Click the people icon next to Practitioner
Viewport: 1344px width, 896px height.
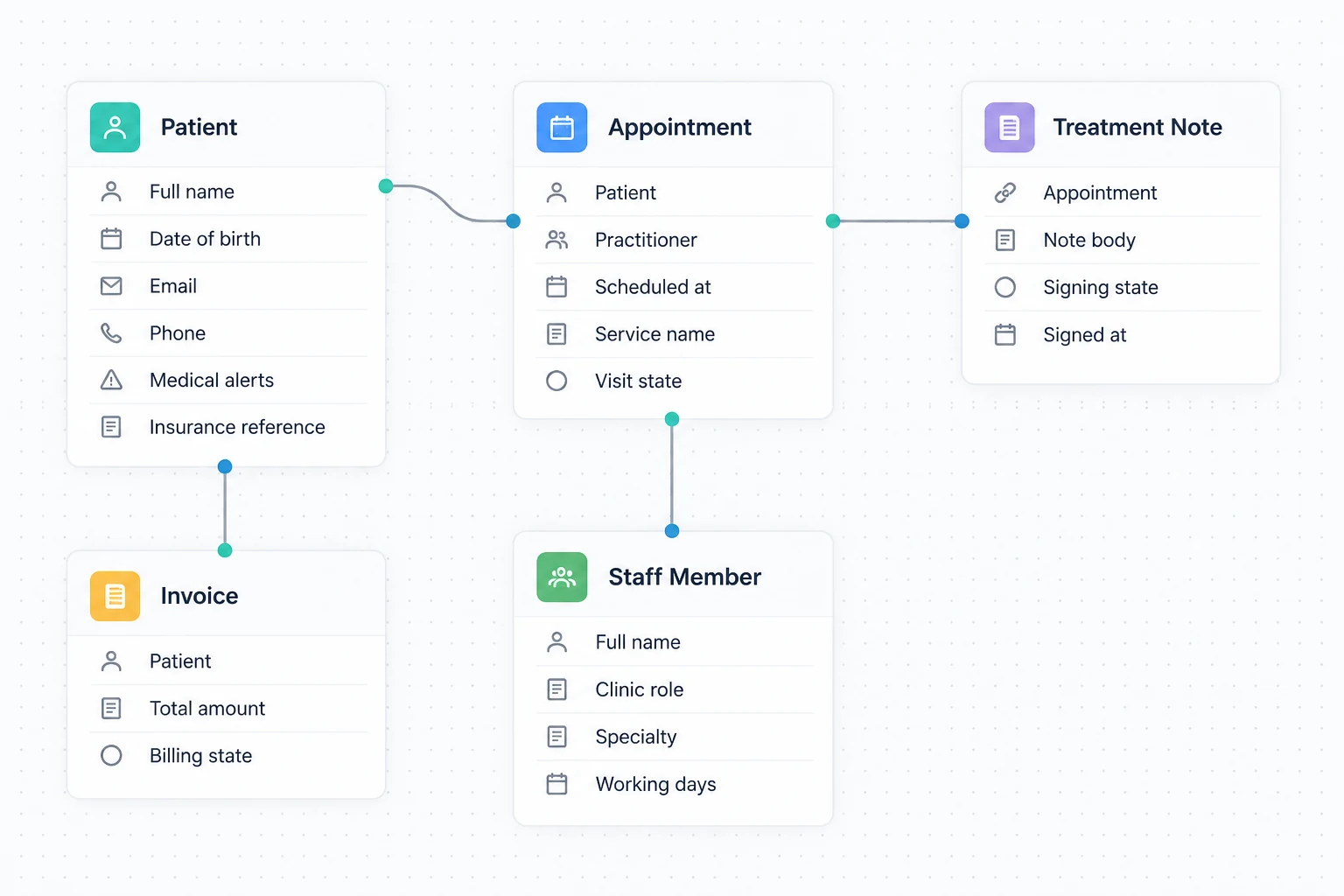tap(556, 240)
